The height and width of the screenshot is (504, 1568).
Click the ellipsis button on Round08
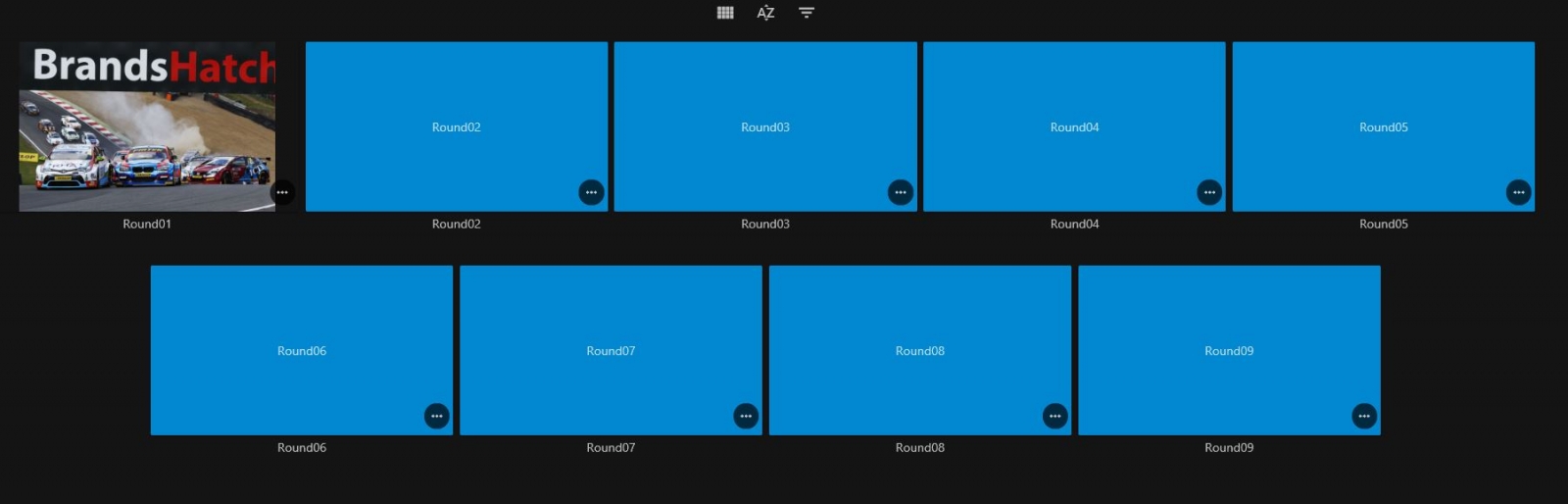pyautogui.click(x=1054, y=416)
